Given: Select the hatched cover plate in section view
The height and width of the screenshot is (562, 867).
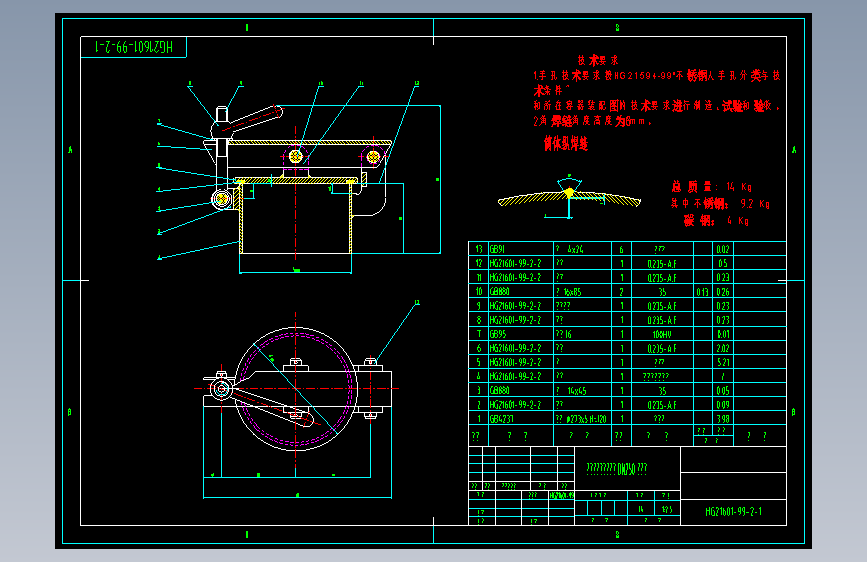Looking at the screenshot, I should click(296, 180).
